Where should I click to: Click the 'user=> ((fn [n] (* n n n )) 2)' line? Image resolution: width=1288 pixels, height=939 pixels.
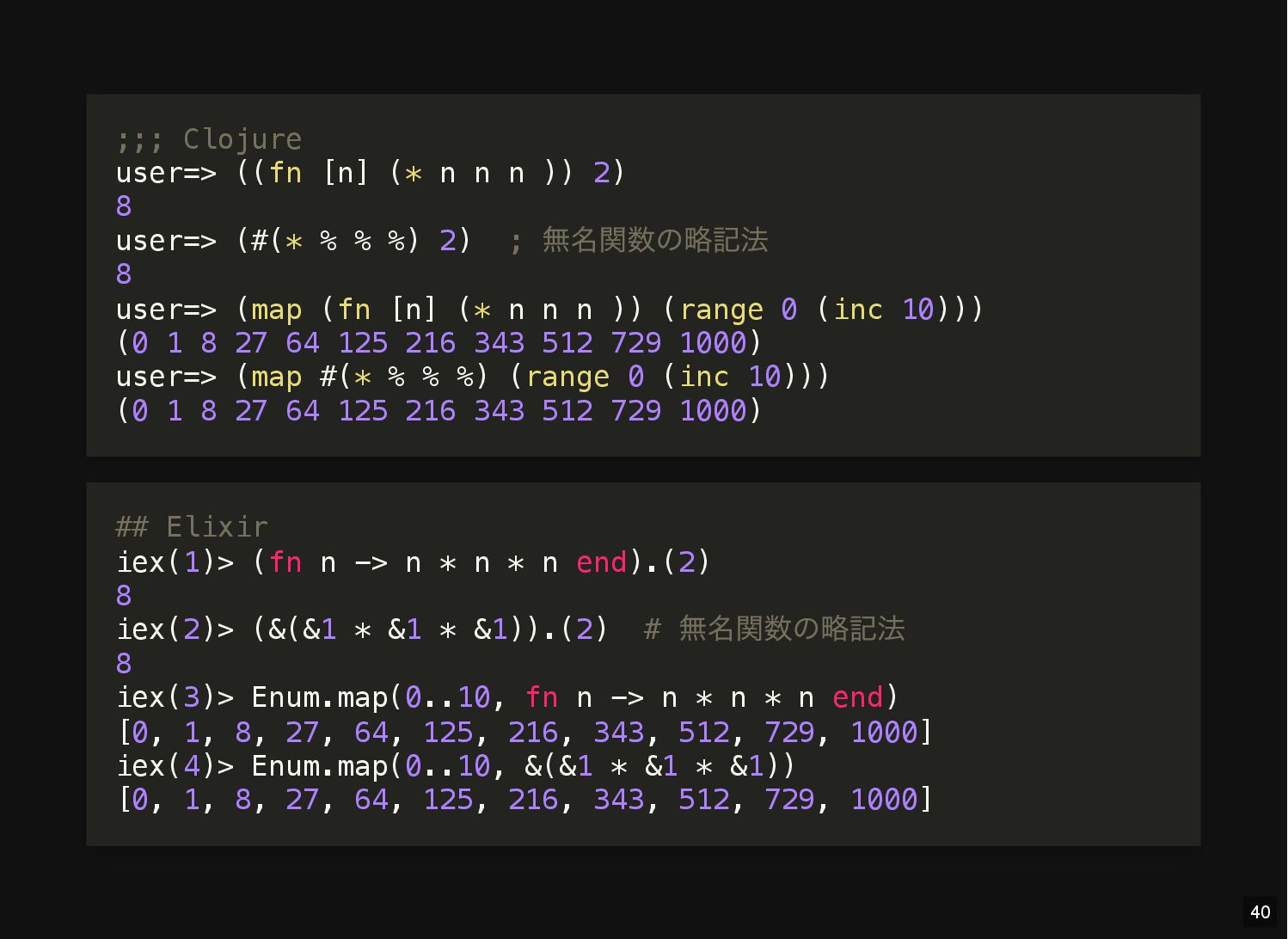[x=371, y=173]
